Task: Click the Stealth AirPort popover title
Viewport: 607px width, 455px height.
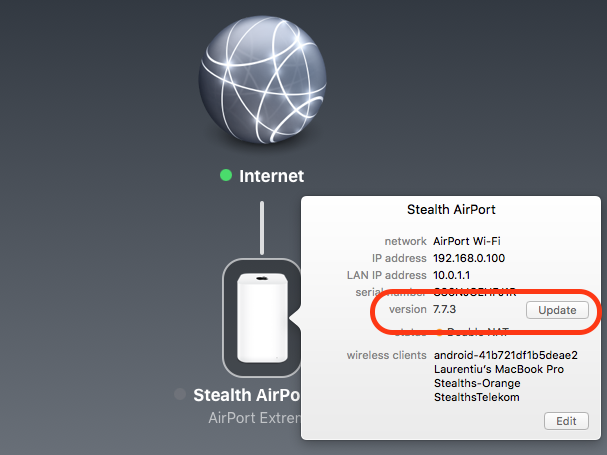Action: [451, 209]
